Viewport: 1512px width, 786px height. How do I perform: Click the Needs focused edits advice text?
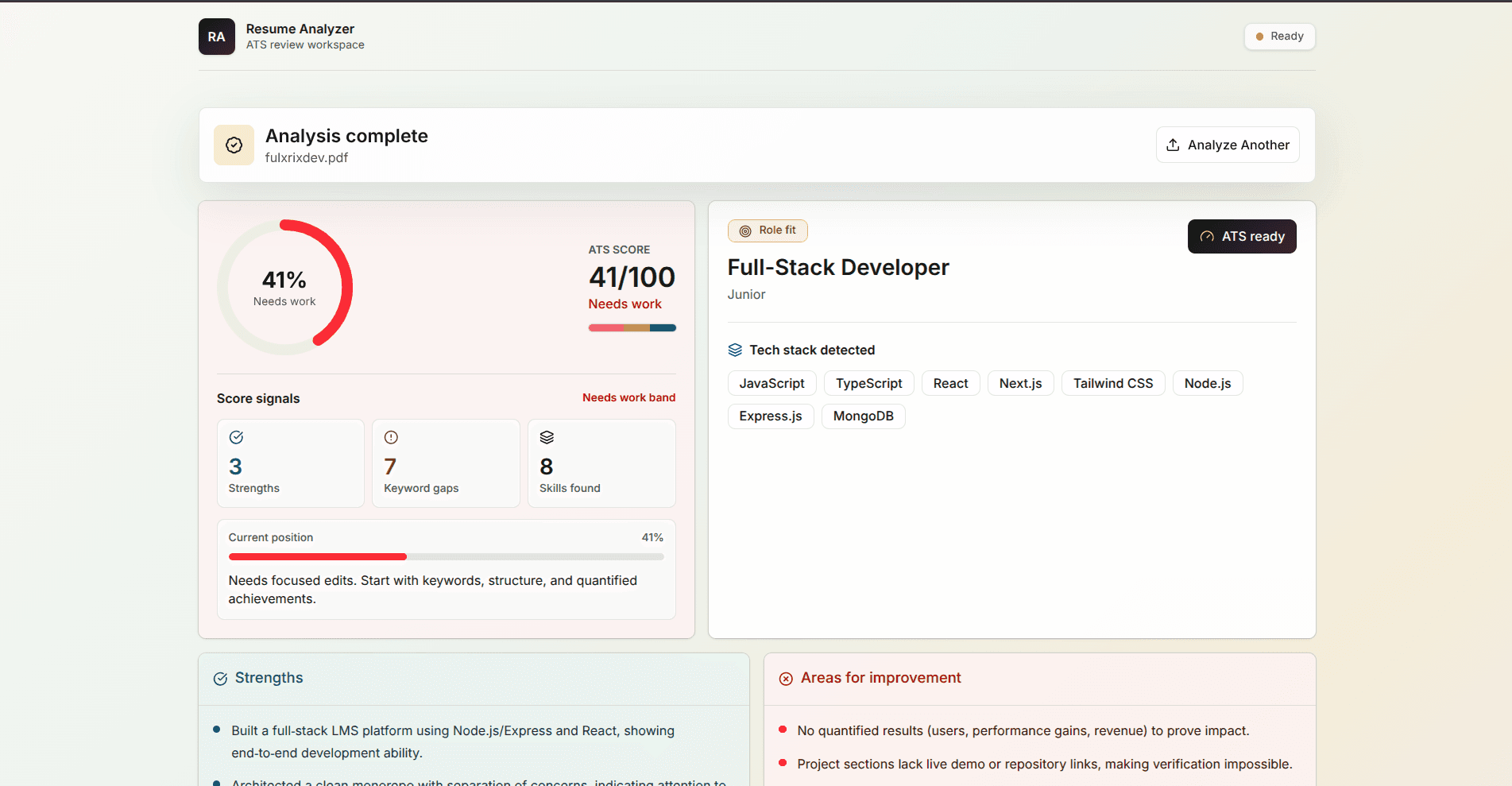click(x=433, y=590)
